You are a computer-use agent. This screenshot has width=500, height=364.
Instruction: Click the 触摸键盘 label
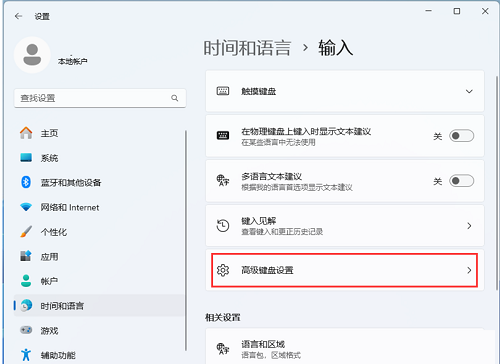[x=259, y=91]
